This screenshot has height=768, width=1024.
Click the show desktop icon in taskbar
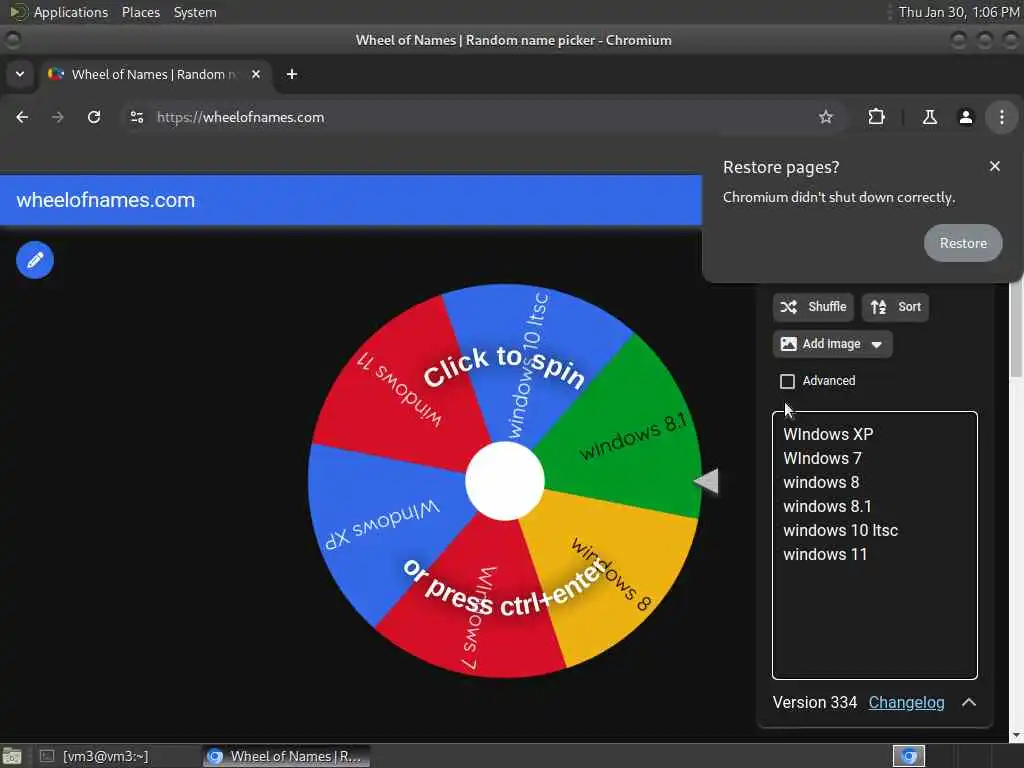[12, 756]
